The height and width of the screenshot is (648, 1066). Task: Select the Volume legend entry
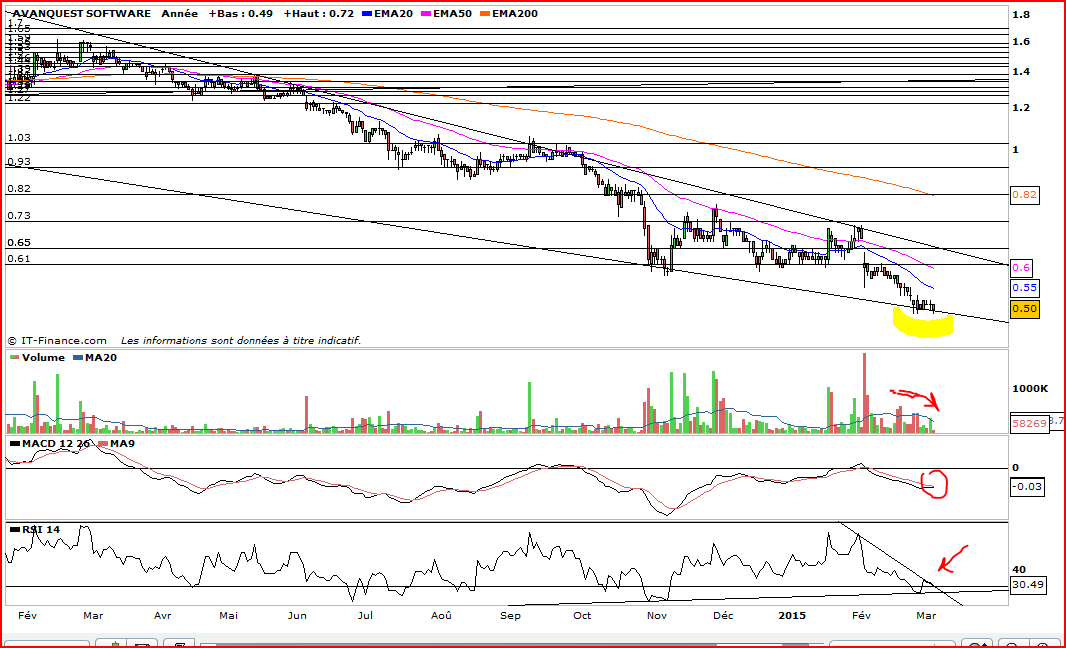coord(37,358)
